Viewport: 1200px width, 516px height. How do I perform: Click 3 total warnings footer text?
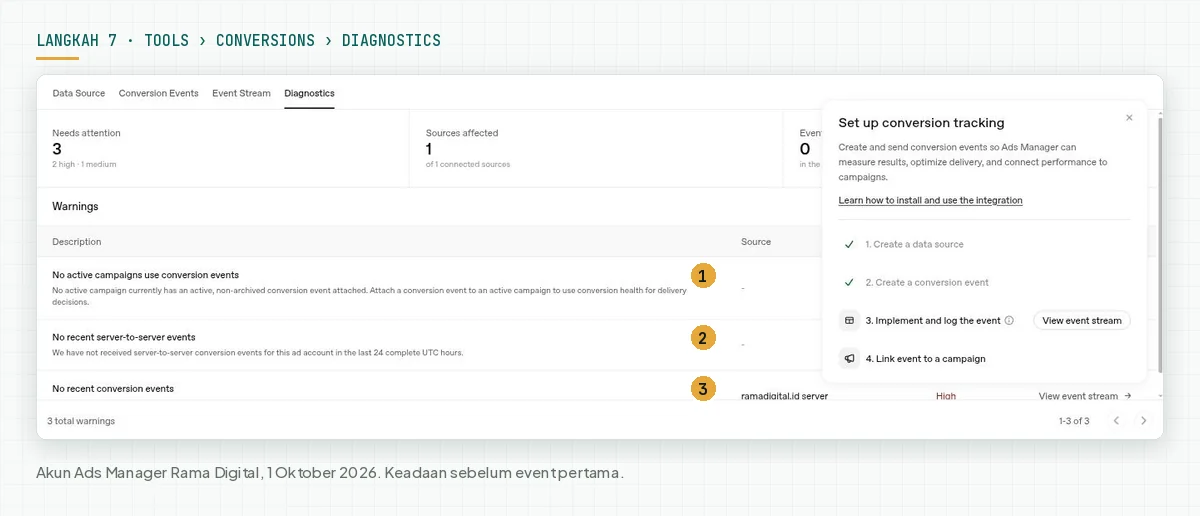tap(81, 421)
